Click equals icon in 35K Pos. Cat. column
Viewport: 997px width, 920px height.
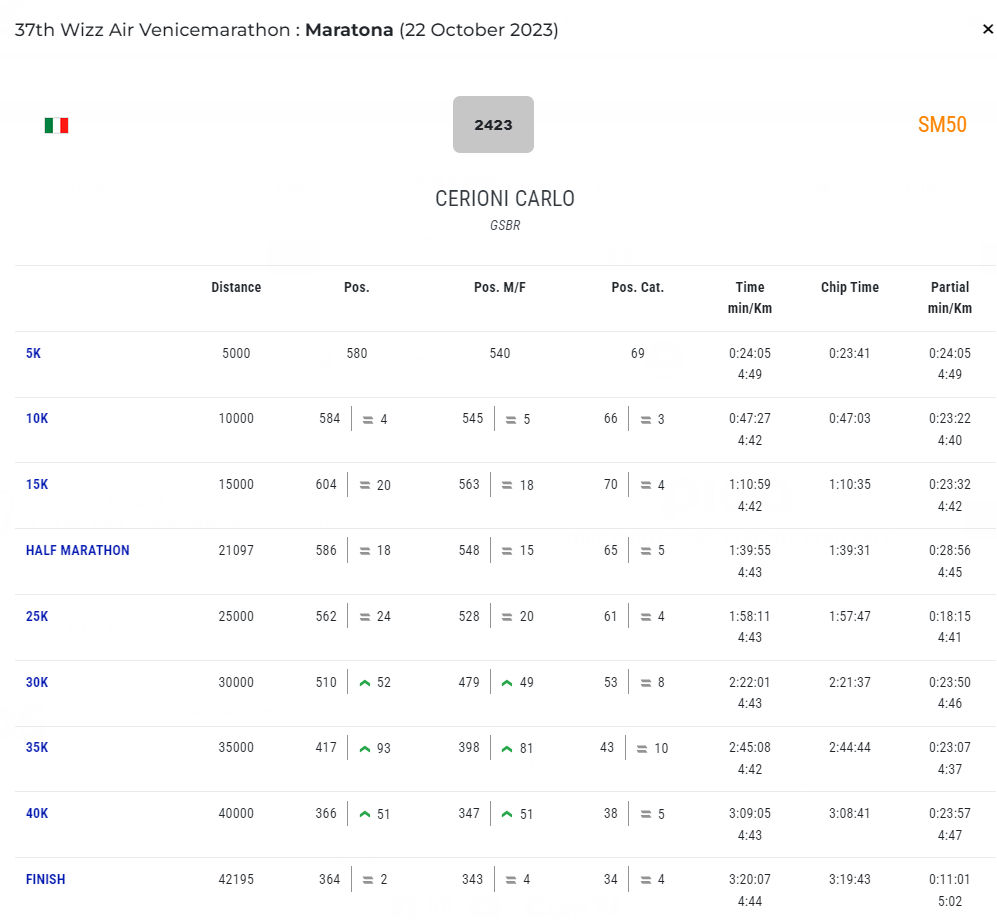(641, 749)
